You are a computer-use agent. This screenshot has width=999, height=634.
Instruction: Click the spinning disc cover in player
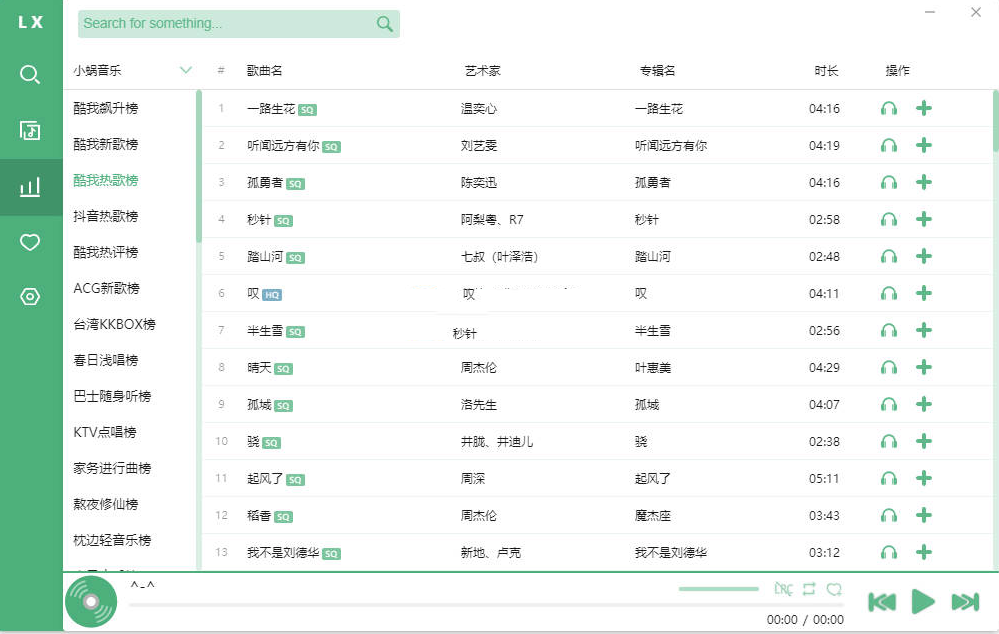coord(91,602)
